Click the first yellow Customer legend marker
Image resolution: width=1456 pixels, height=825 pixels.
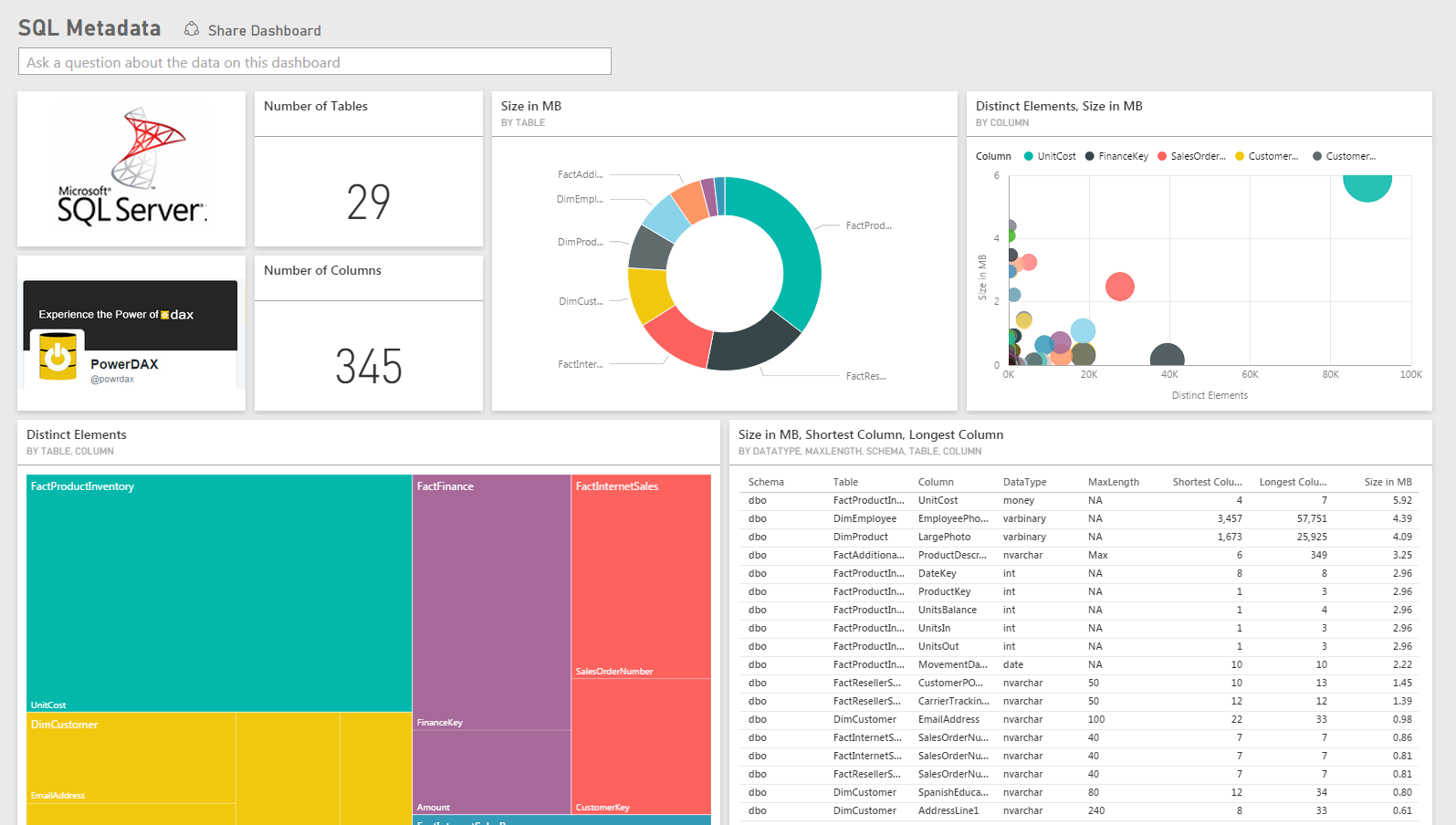1240,156
